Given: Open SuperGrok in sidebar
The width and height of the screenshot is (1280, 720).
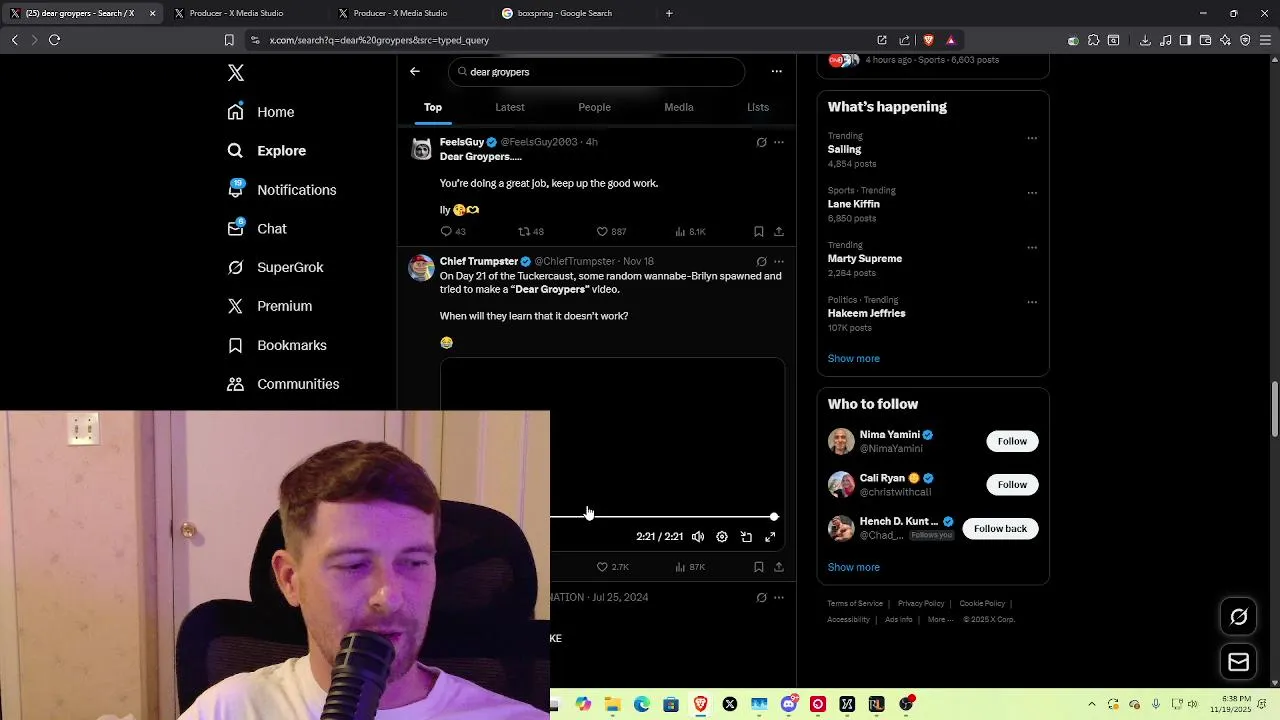Looking at the screenshot, I should [x=275, y=267].
